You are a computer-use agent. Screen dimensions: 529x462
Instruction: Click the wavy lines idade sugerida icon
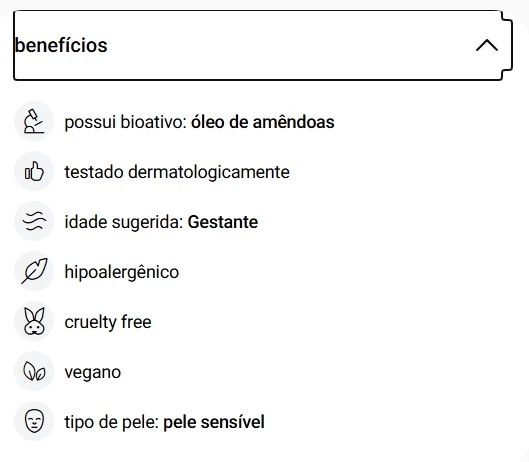[x=34, y=221]
